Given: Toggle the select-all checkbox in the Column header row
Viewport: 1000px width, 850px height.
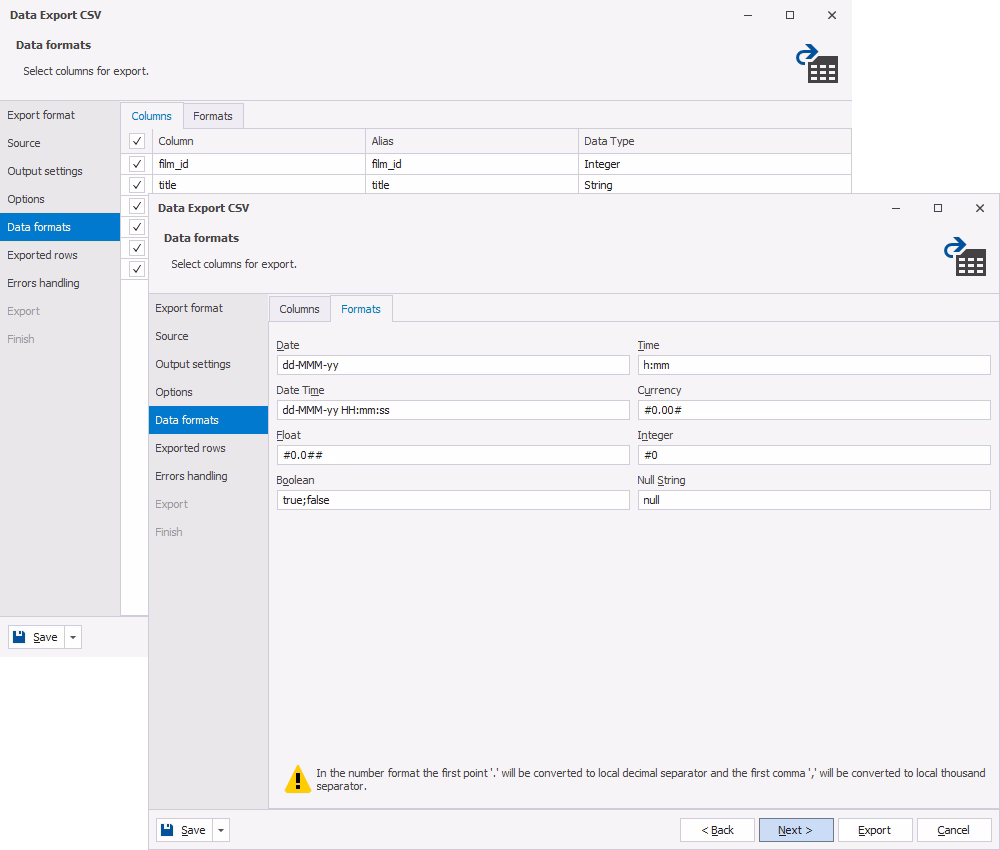Looking at the screenshot, I should click(136, 141).
